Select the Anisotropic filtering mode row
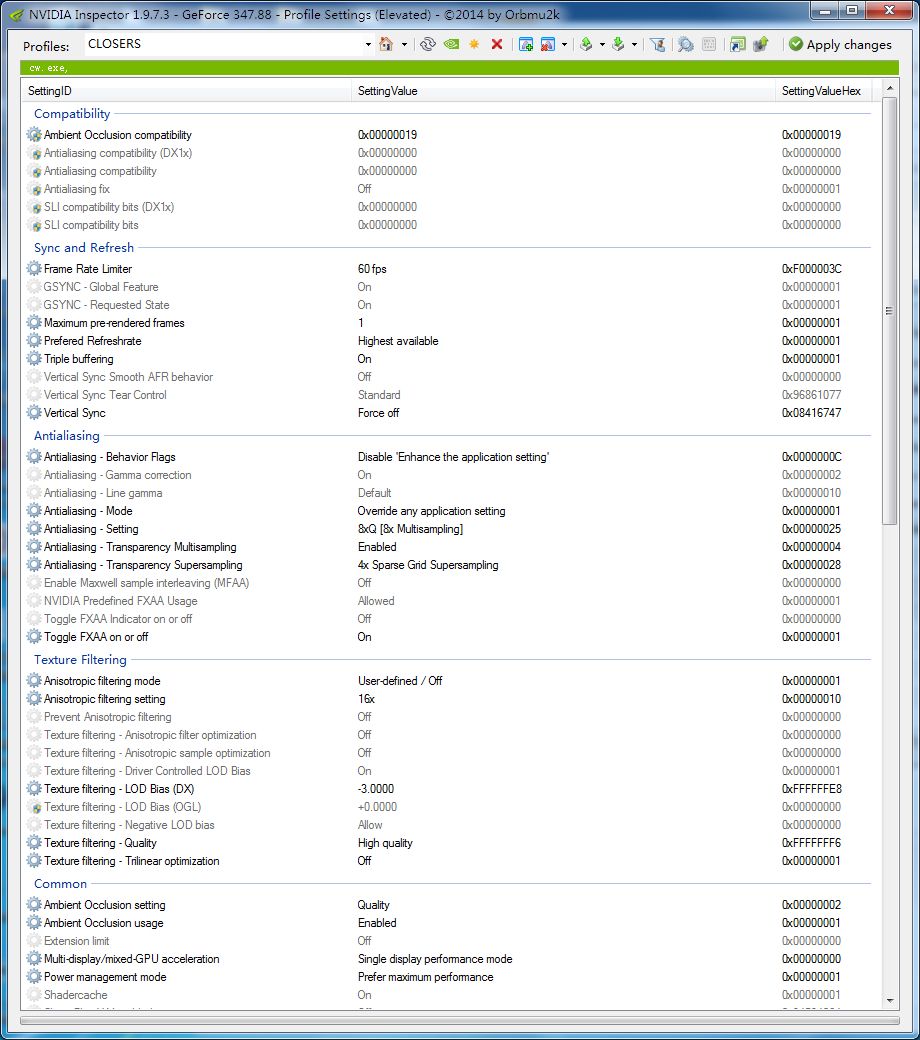920x1040 pixels. point(447,681)
